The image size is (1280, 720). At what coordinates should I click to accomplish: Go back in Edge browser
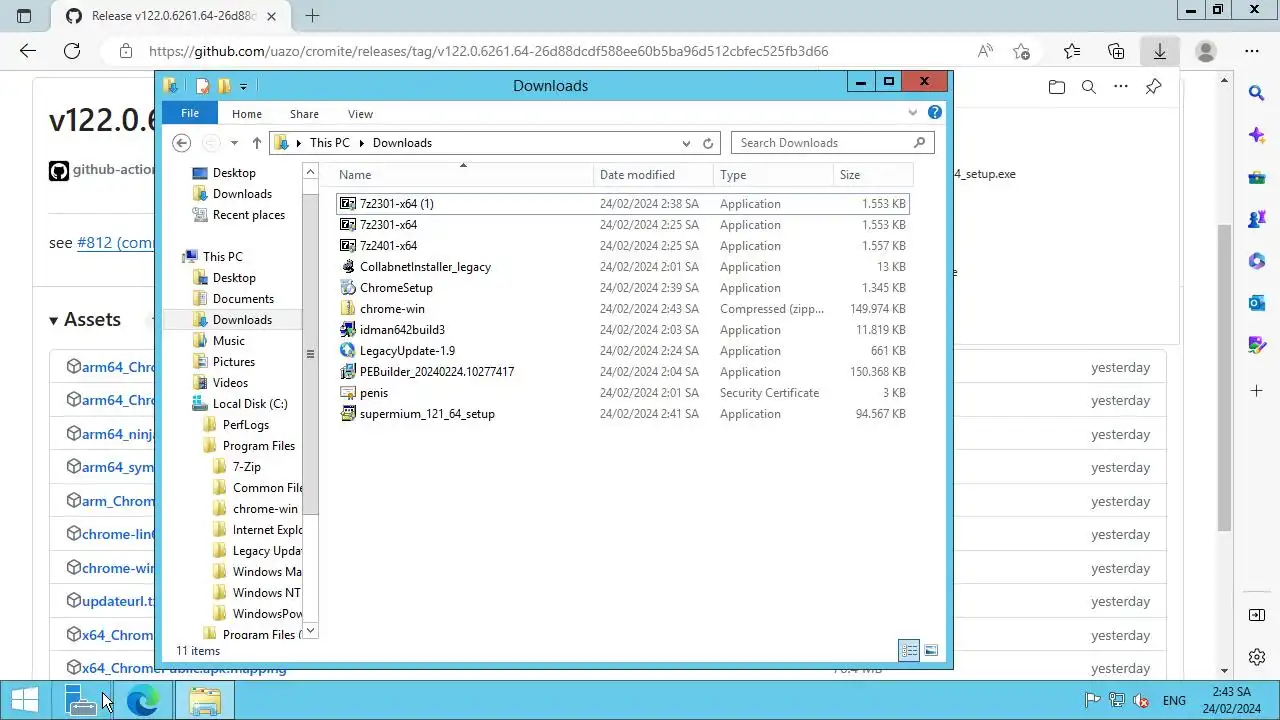pos(28,51)
